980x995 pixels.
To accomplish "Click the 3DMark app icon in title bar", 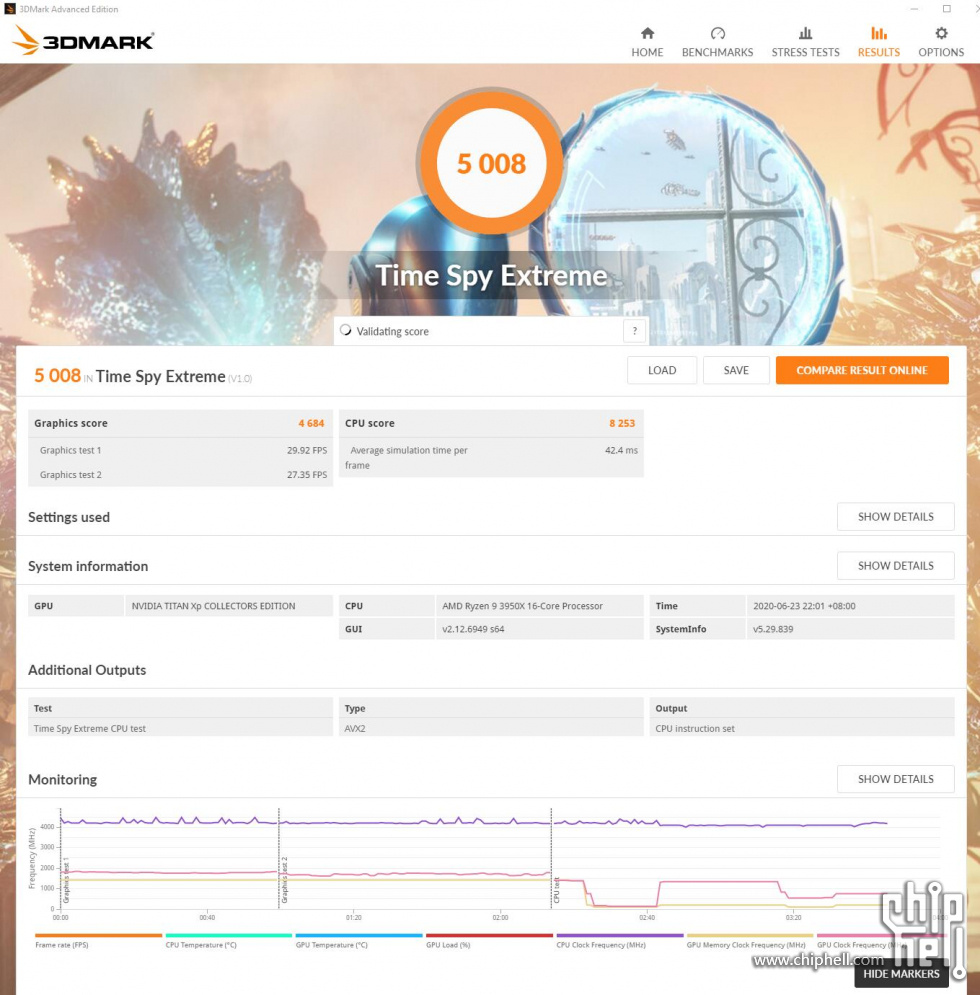I will click(x=10, y=9).
